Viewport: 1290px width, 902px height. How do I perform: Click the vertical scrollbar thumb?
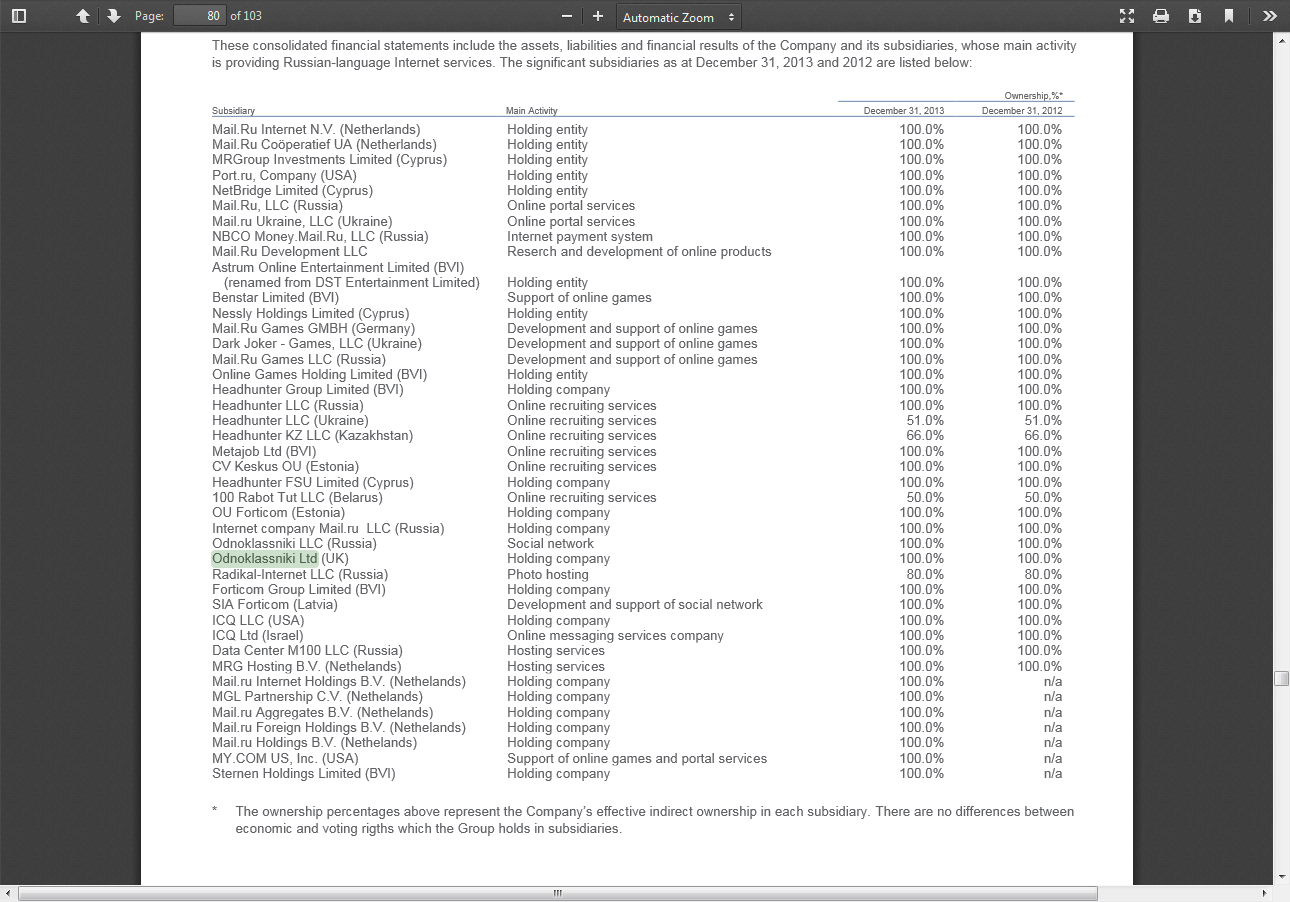(1282, 678)
